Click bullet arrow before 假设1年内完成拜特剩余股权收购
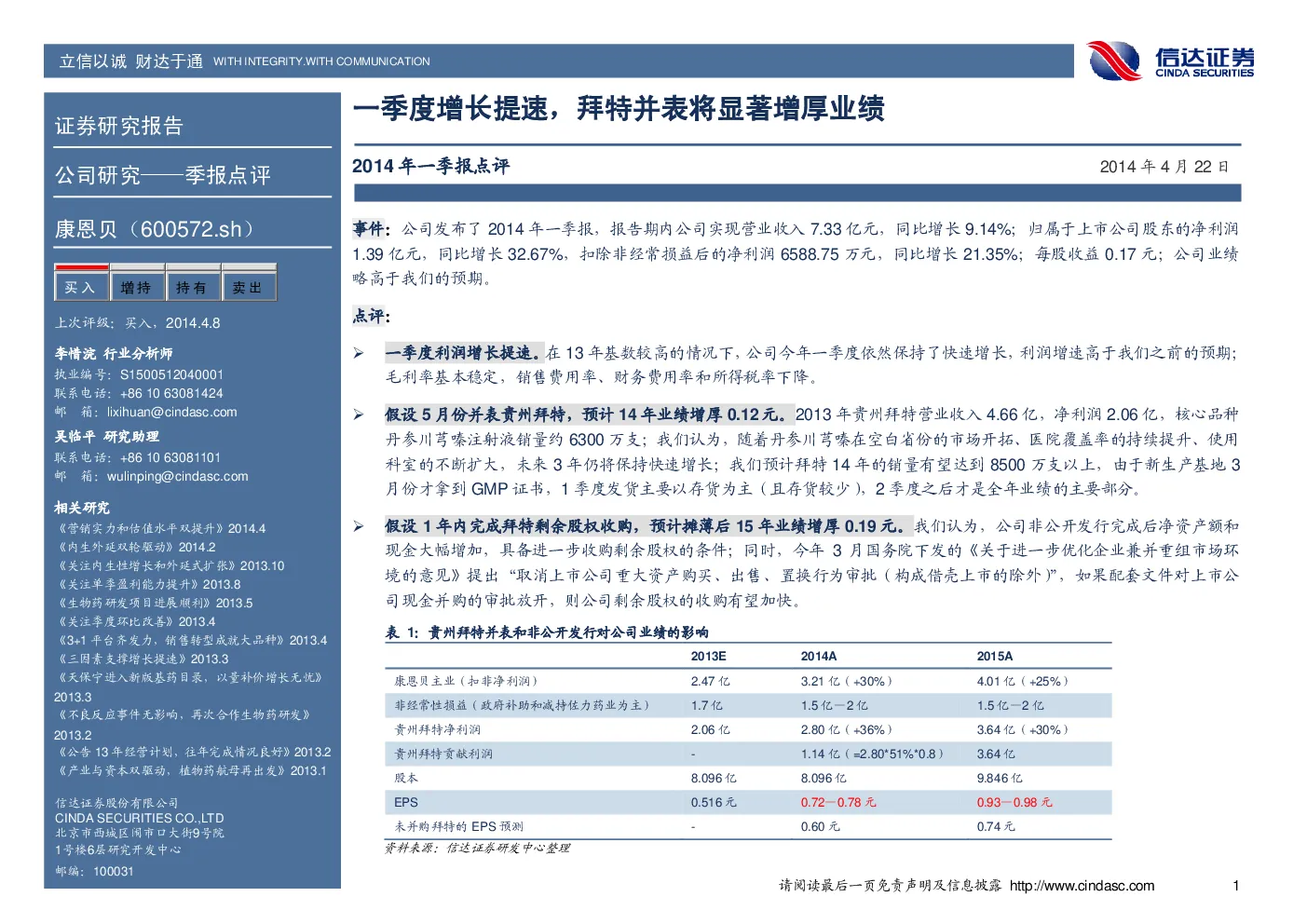This screenshot has width=1307, height=924. click(359, 526)
